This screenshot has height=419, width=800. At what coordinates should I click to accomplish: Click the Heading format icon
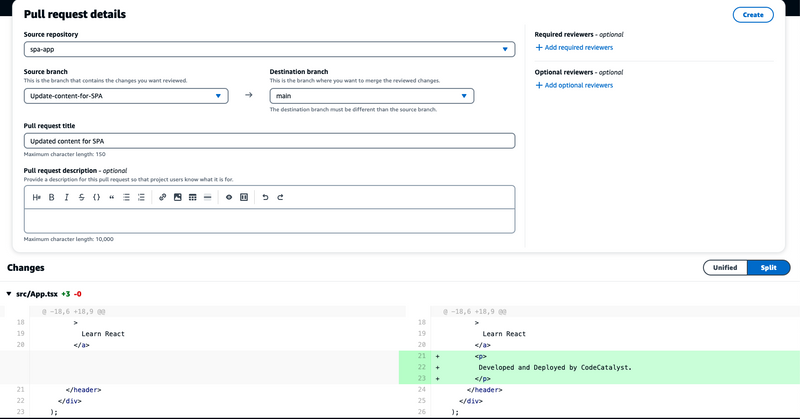click(x=37, y=198)
